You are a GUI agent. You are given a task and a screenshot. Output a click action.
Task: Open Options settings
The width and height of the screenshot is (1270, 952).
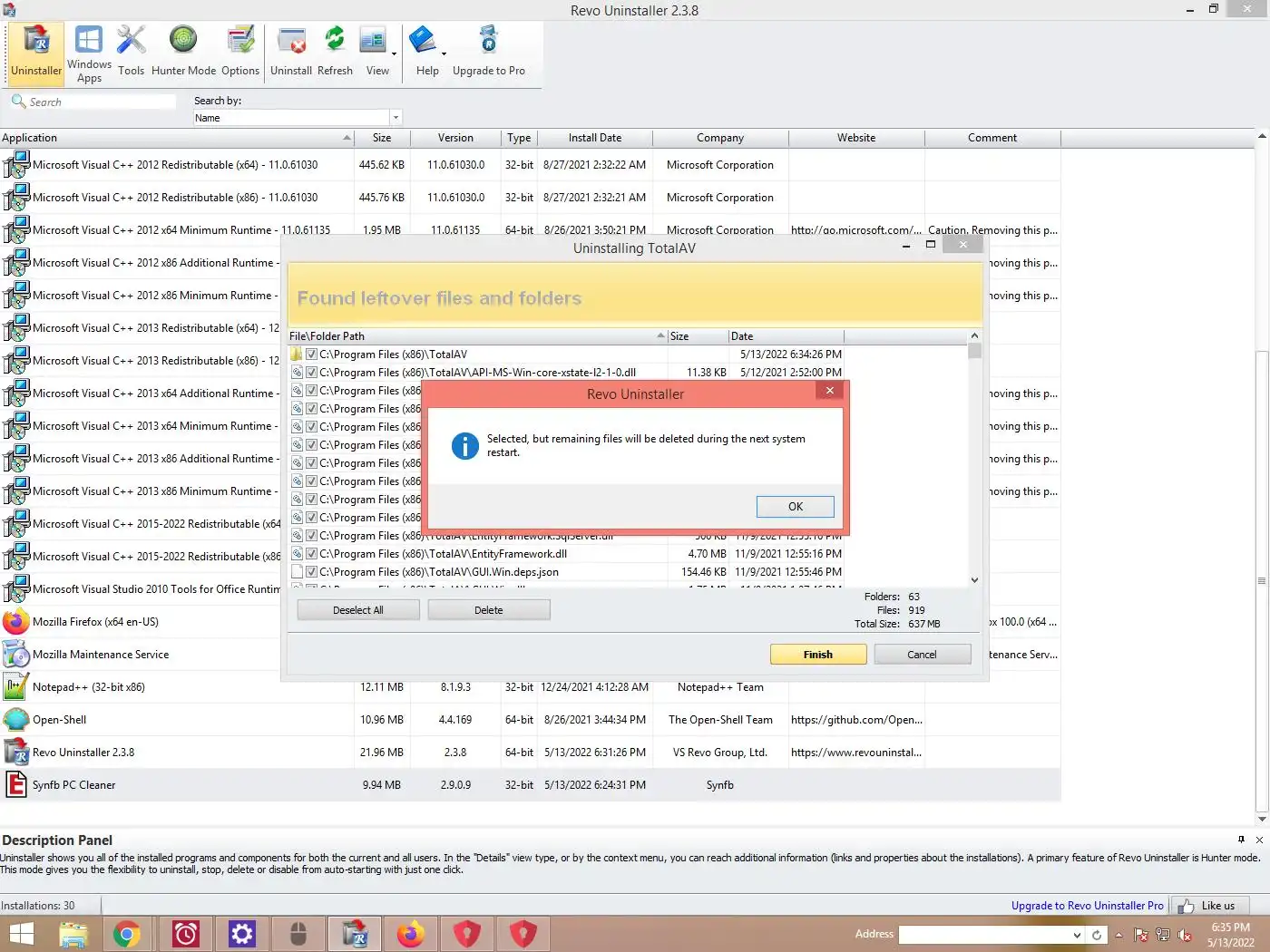240,53
